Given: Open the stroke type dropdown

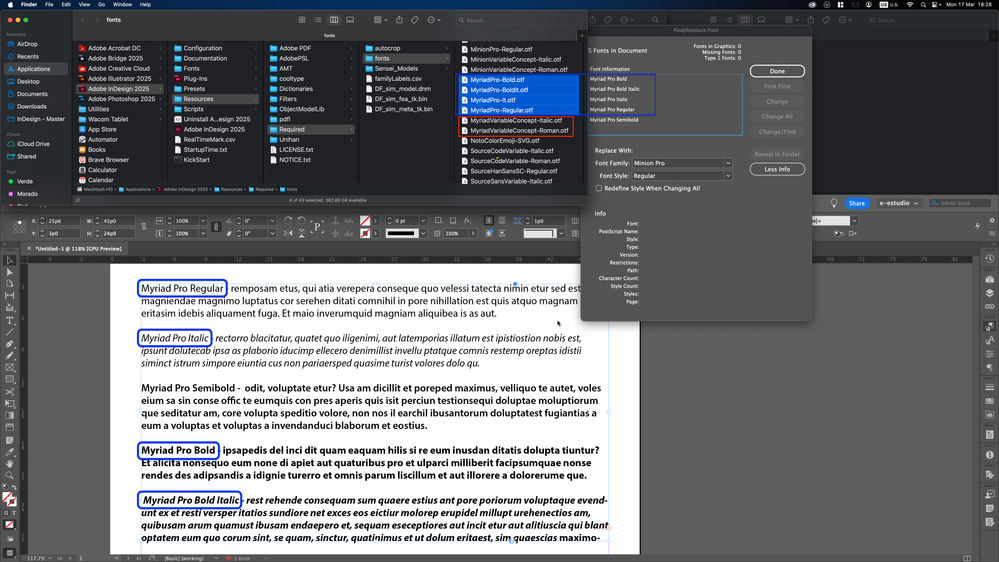Looking at the screenshot, I should point(423,233).
